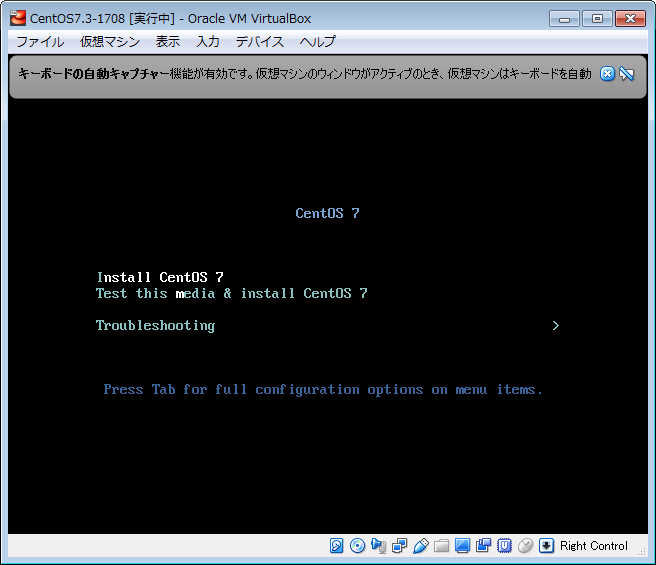Click the optical disc drive status icon
This screenshot has height=565, width=656.
pos(358,546)
